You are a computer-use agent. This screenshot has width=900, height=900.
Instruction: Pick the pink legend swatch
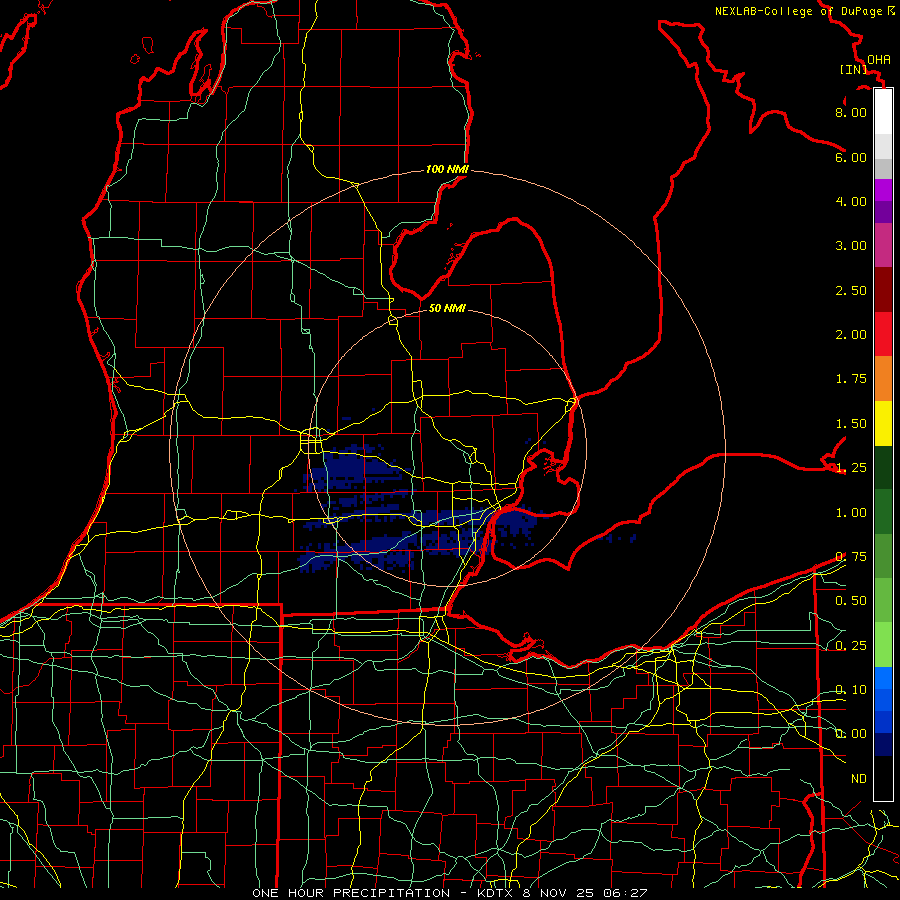coord(883,246)
